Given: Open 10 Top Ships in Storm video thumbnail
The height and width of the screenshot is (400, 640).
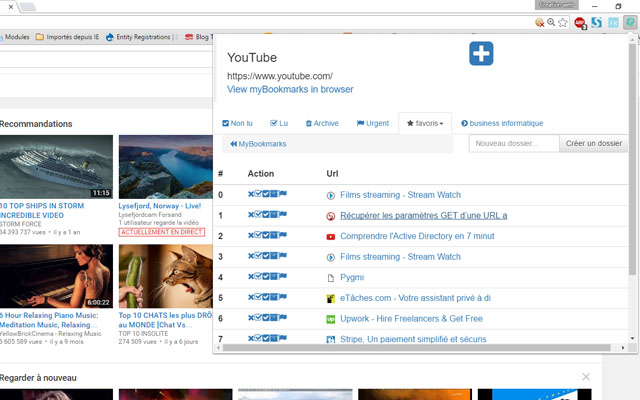Looking at the screenshot, I should 56,167.
